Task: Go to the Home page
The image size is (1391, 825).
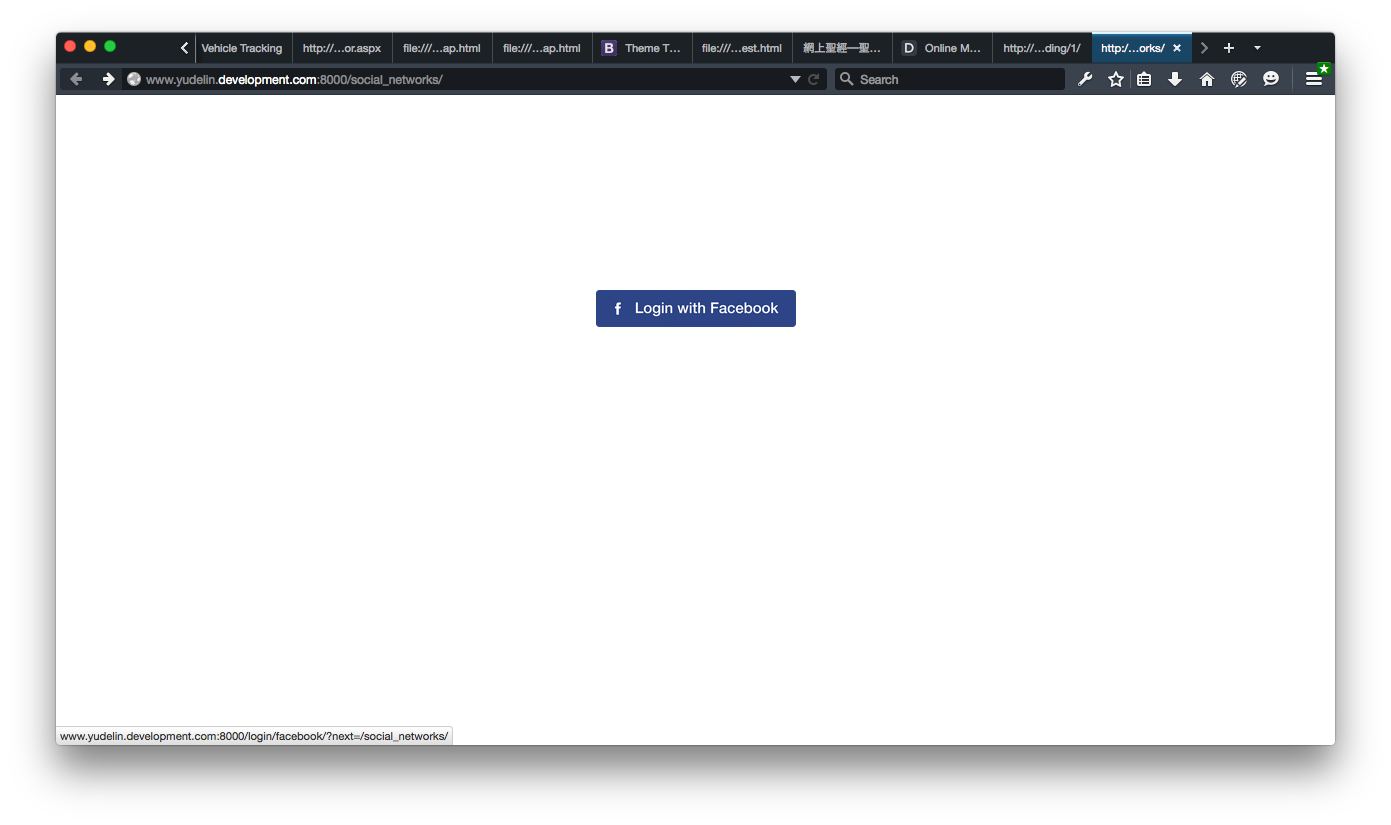Action: [x=1207, y=79]
